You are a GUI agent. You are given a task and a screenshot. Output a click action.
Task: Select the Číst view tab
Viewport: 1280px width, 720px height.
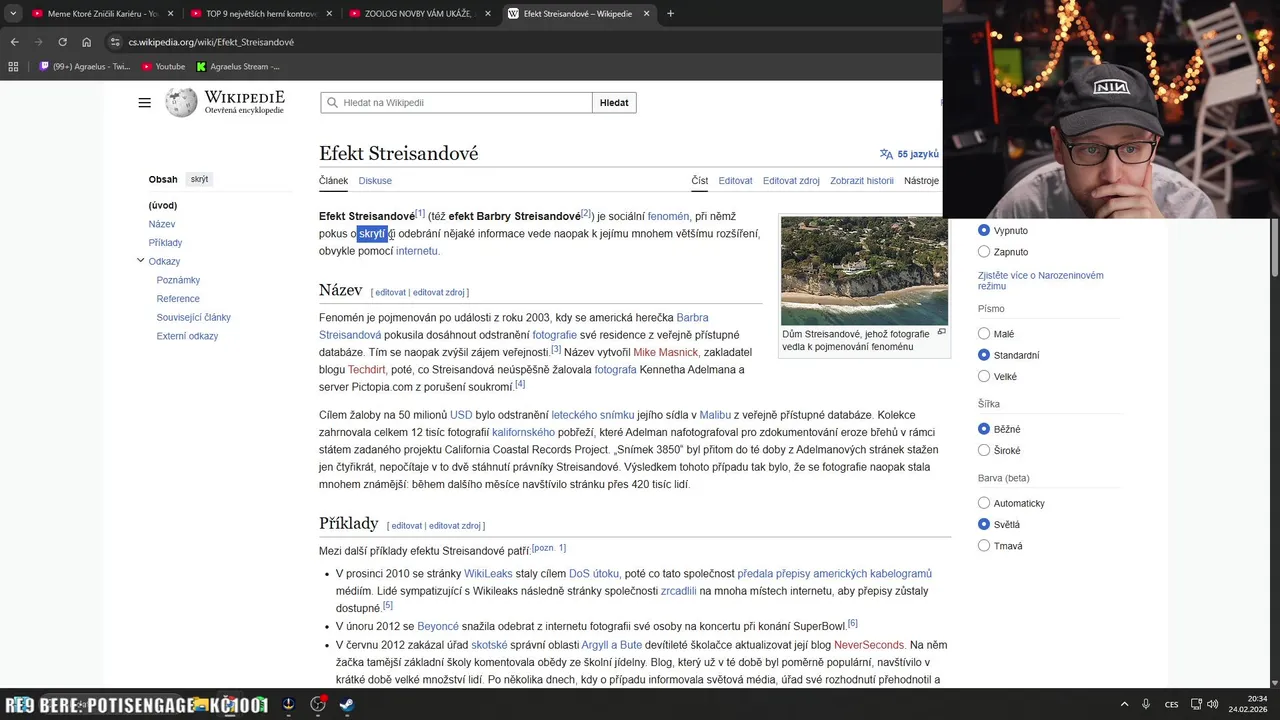pyautogui.click(x=699, y=181)
